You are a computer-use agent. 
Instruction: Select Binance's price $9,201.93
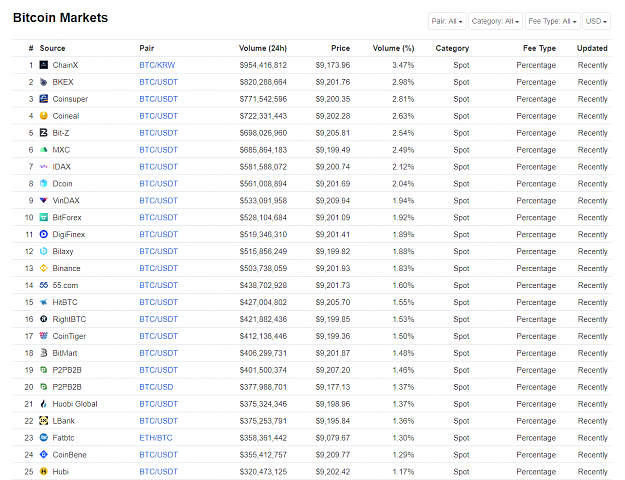pos(333,268)
